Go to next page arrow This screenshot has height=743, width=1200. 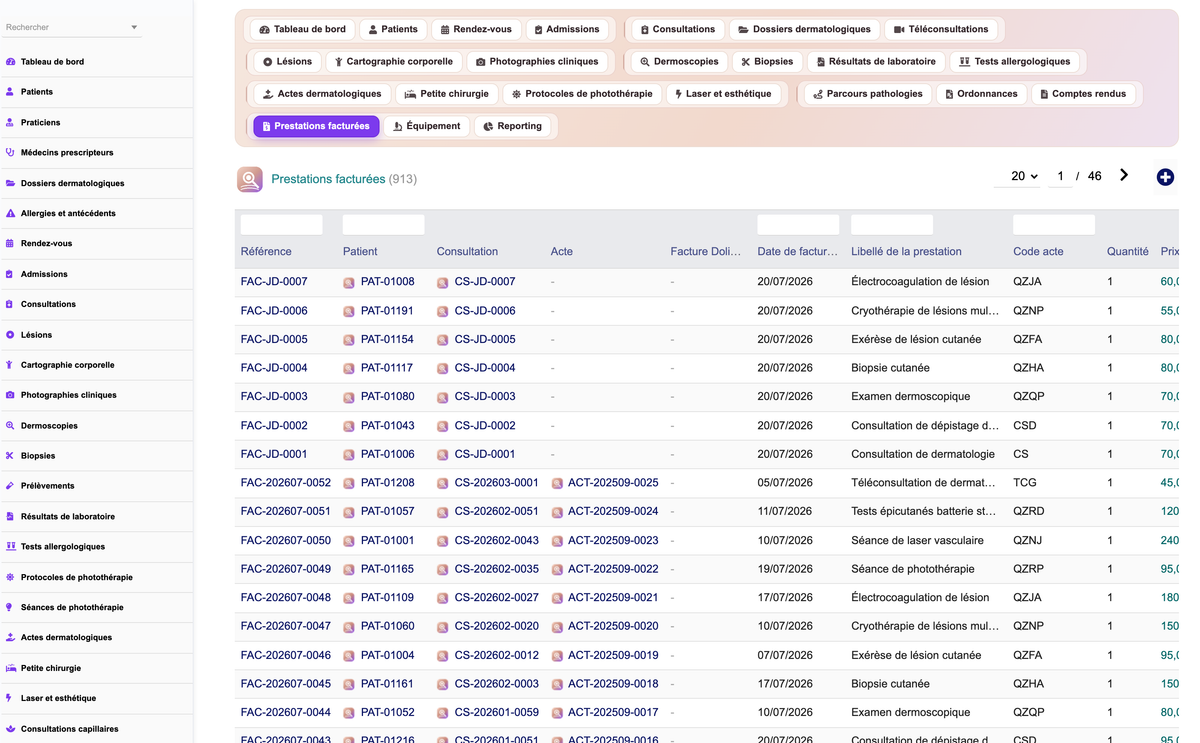[x=1124, y=175]
